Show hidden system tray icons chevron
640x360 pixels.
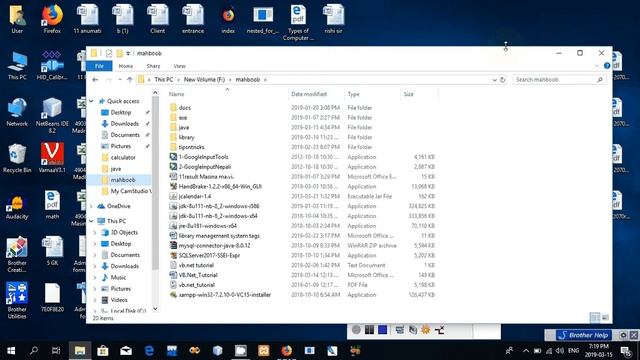[526, 351]
